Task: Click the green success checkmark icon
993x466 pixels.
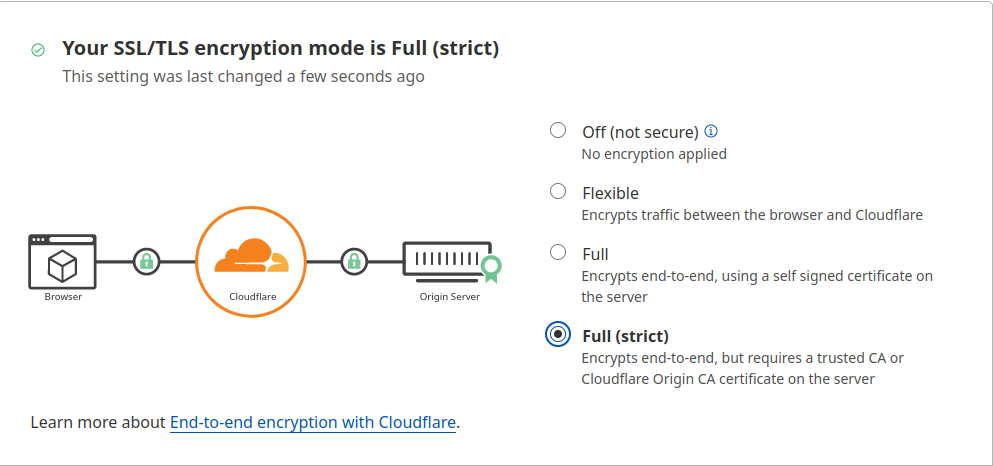Action: (38, 49)
